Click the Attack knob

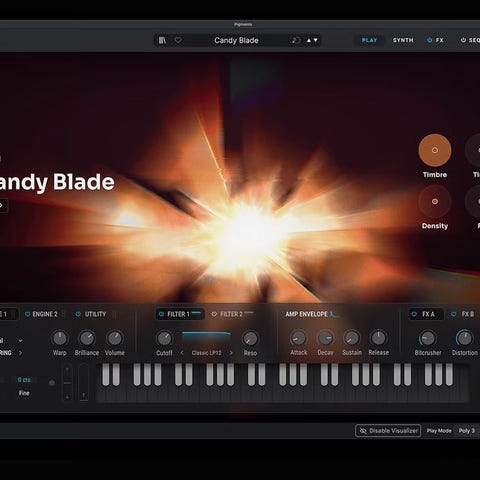click(x=298, y=338)
